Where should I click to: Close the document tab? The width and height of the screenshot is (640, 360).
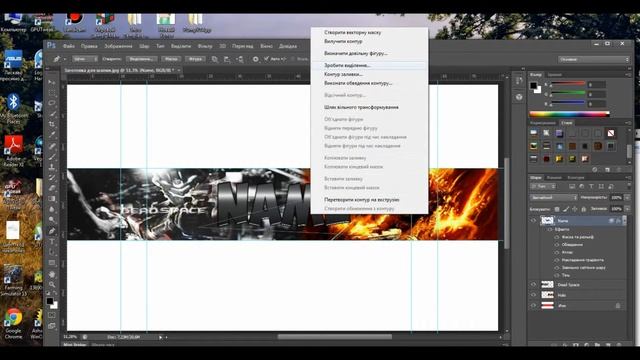coord(179,71)
